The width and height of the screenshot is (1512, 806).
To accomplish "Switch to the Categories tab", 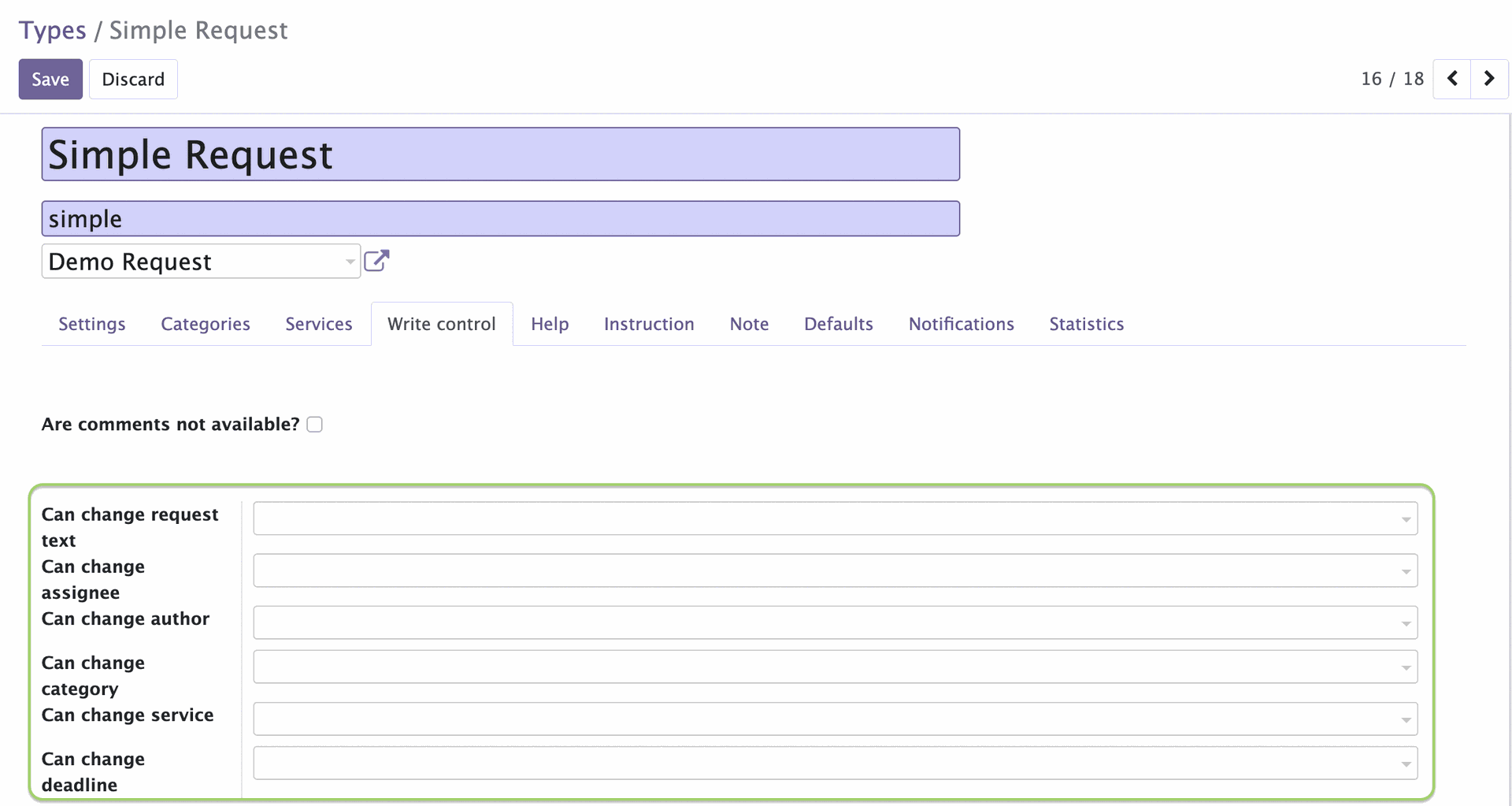I will 206,324.
